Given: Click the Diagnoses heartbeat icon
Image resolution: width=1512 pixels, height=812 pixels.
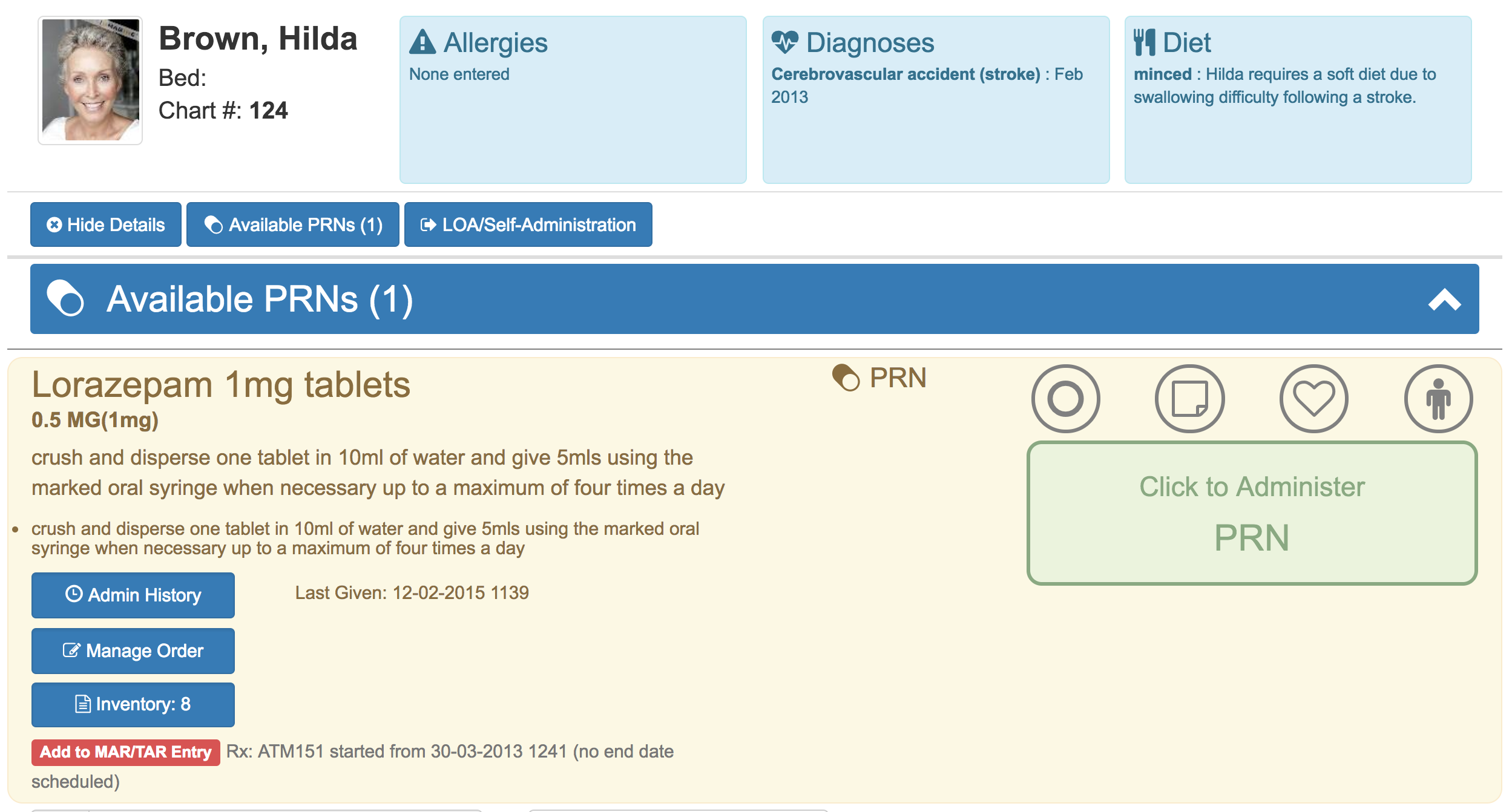Looking at the screenshot, I should (785, 42).
